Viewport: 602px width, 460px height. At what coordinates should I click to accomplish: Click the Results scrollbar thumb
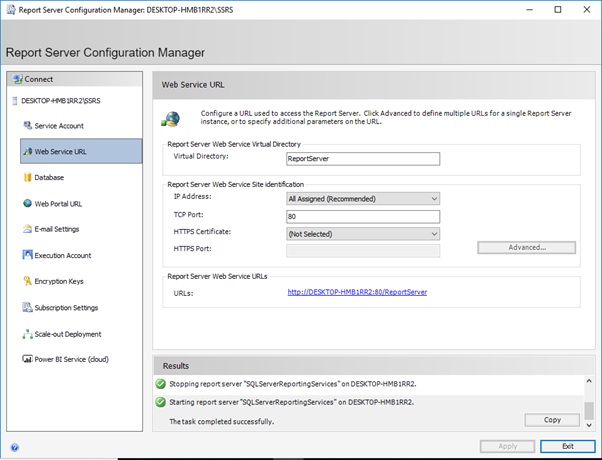(589, 410)
